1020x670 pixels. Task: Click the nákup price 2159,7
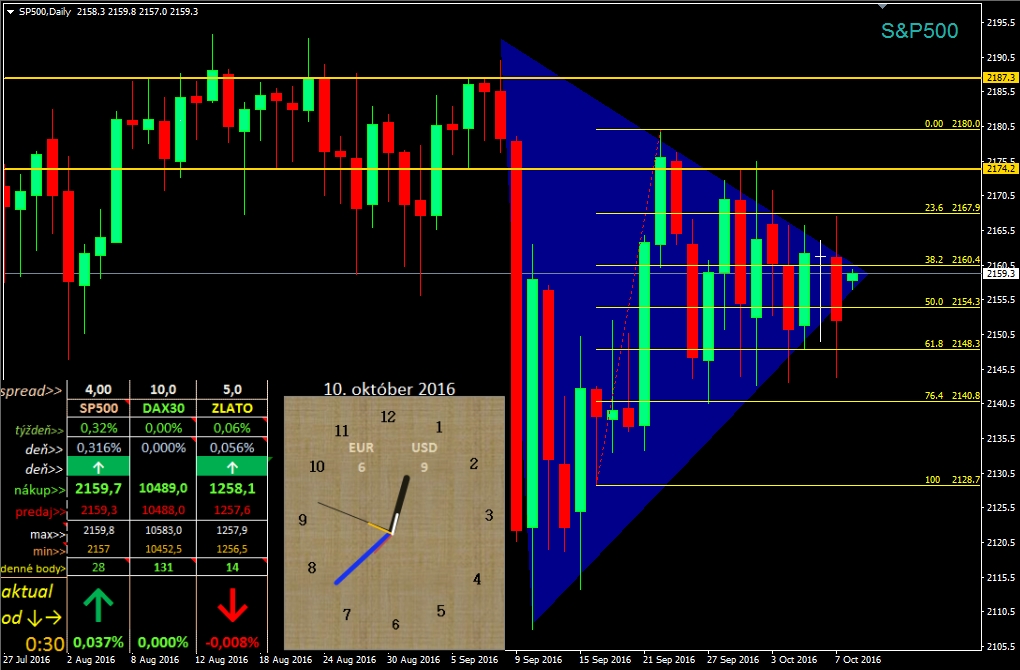[x=98, y=488]
